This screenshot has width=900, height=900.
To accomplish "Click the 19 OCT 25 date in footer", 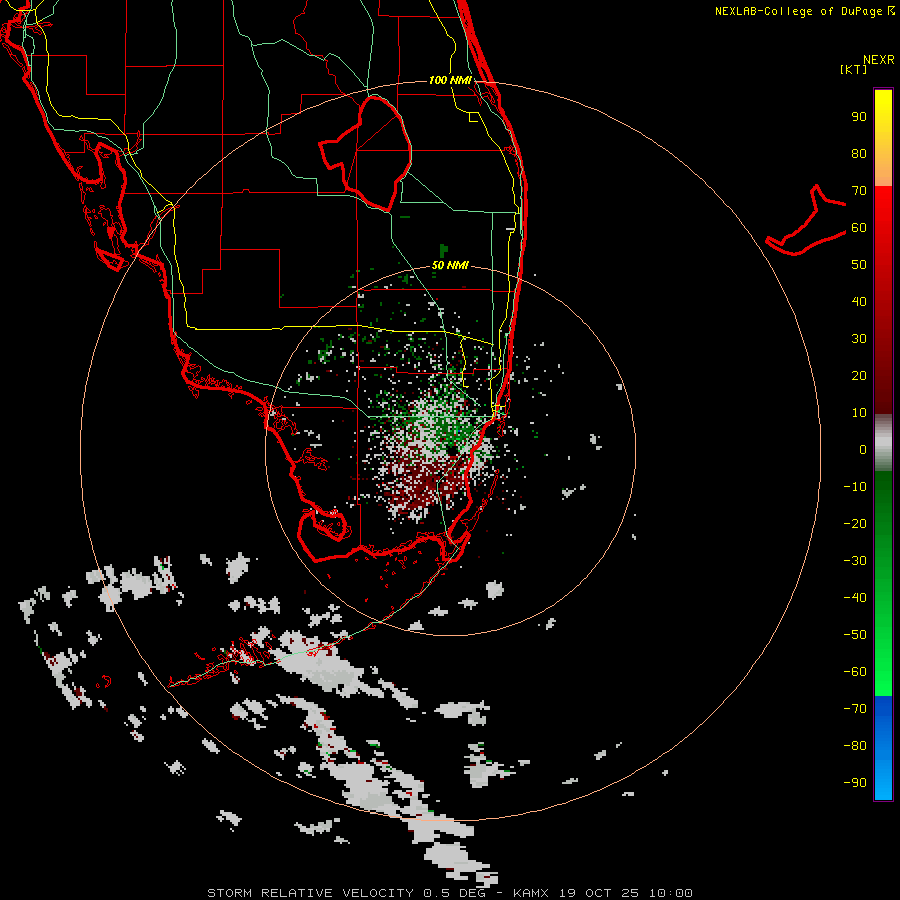I will pos(599,893).
